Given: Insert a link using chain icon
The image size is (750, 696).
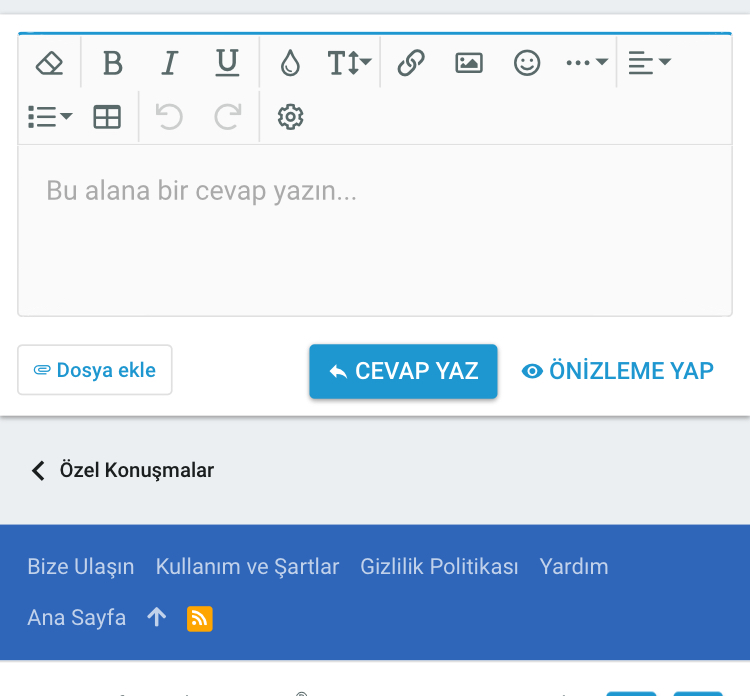Looking at the screenshot, I should tap(411, 63).
